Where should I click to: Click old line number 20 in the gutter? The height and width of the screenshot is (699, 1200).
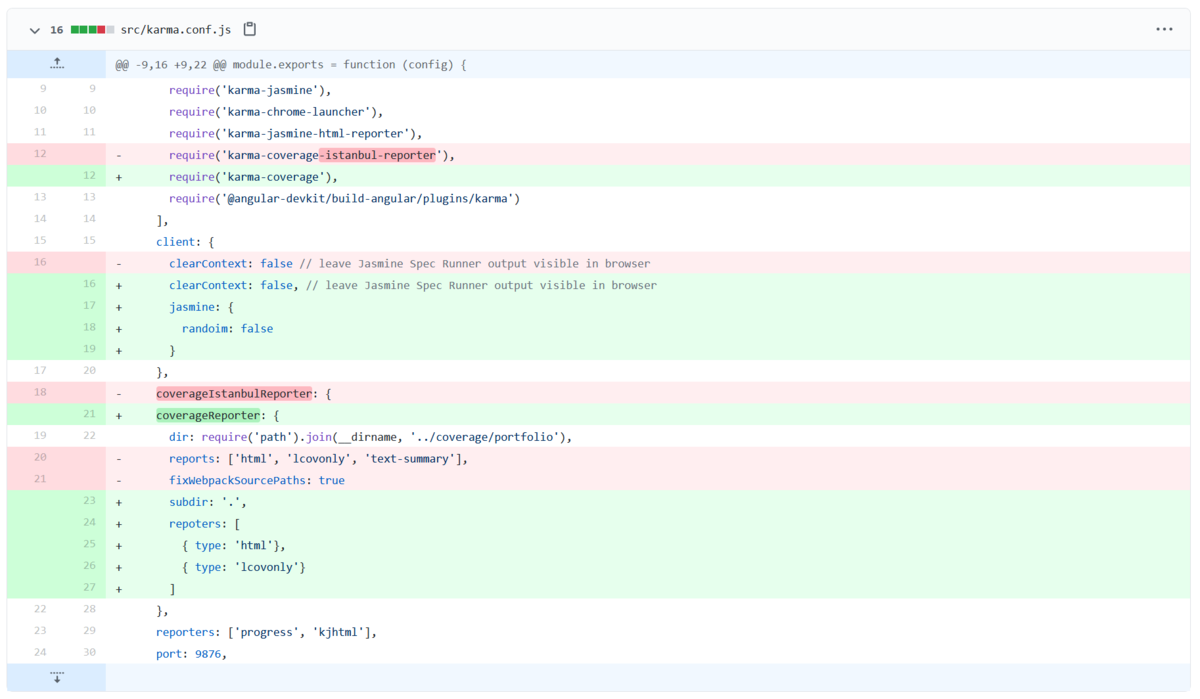point(40,458)
